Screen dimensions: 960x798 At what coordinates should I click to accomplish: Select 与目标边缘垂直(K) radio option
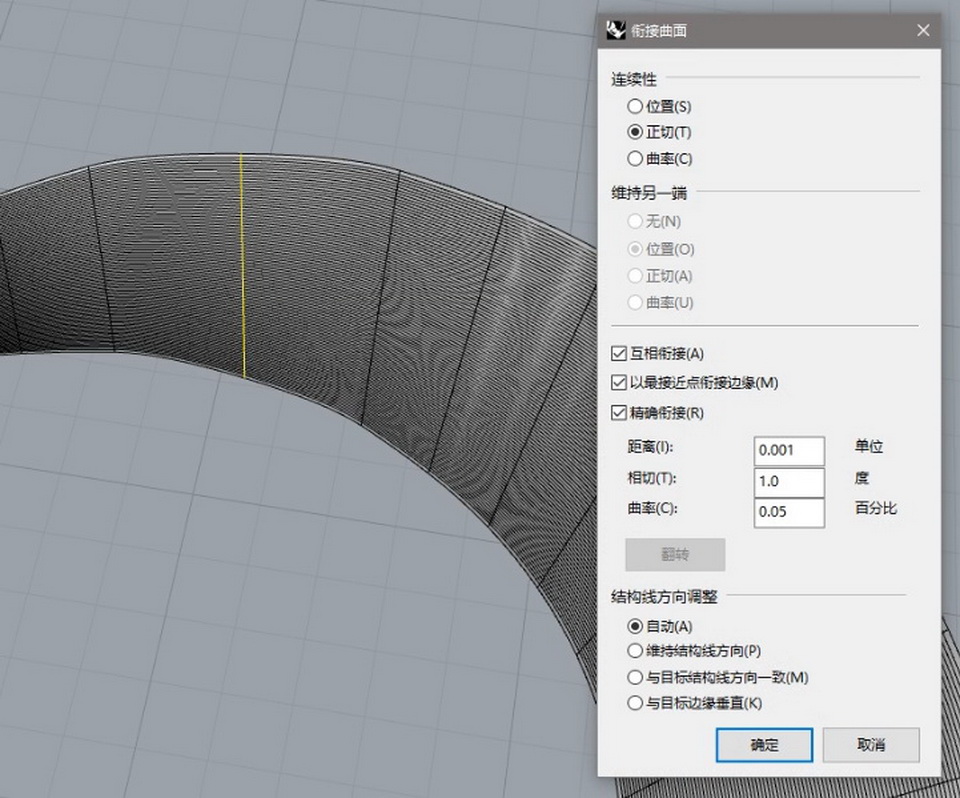click(634, 703)
